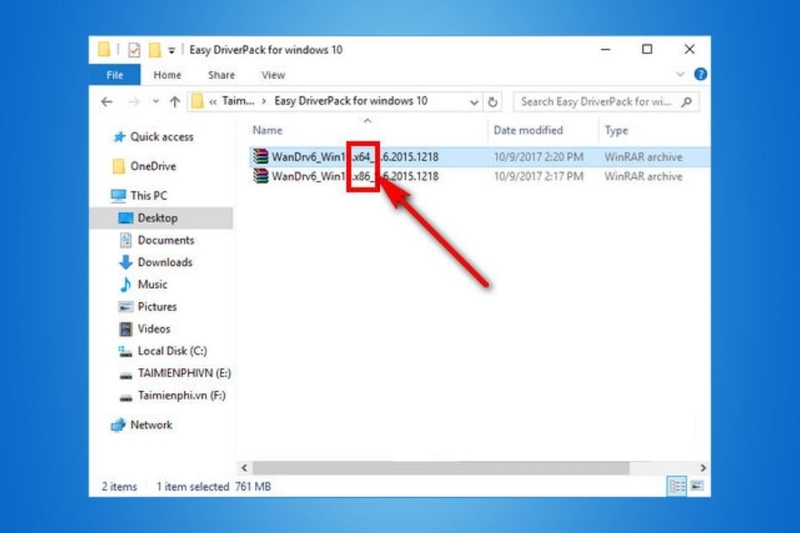Select Quick access in navigation pane
This screenshot has width=800, height=533.
pos(162,137)
